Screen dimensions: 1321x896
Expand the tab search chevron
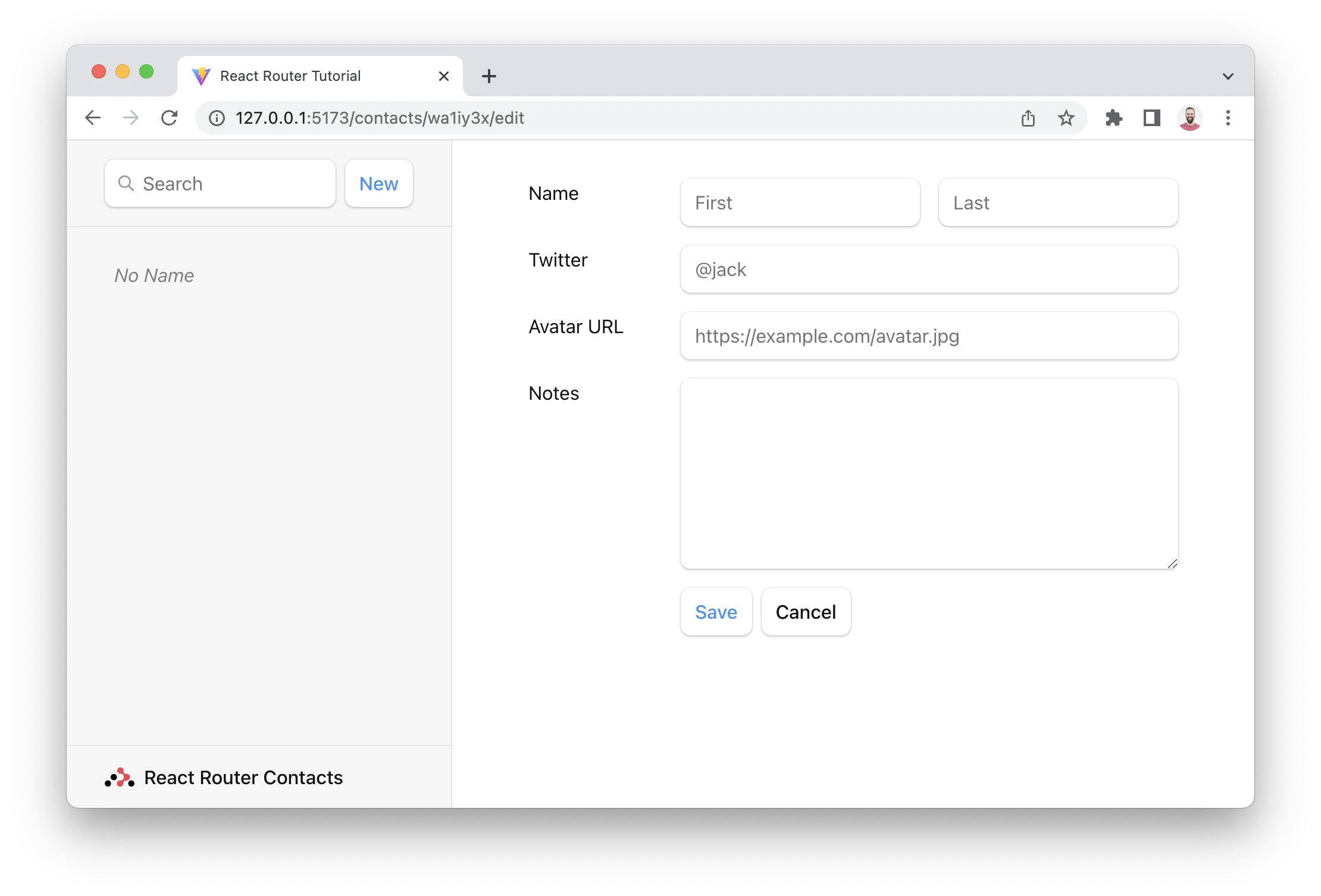pyautogui.click(x=1228, y=76)
